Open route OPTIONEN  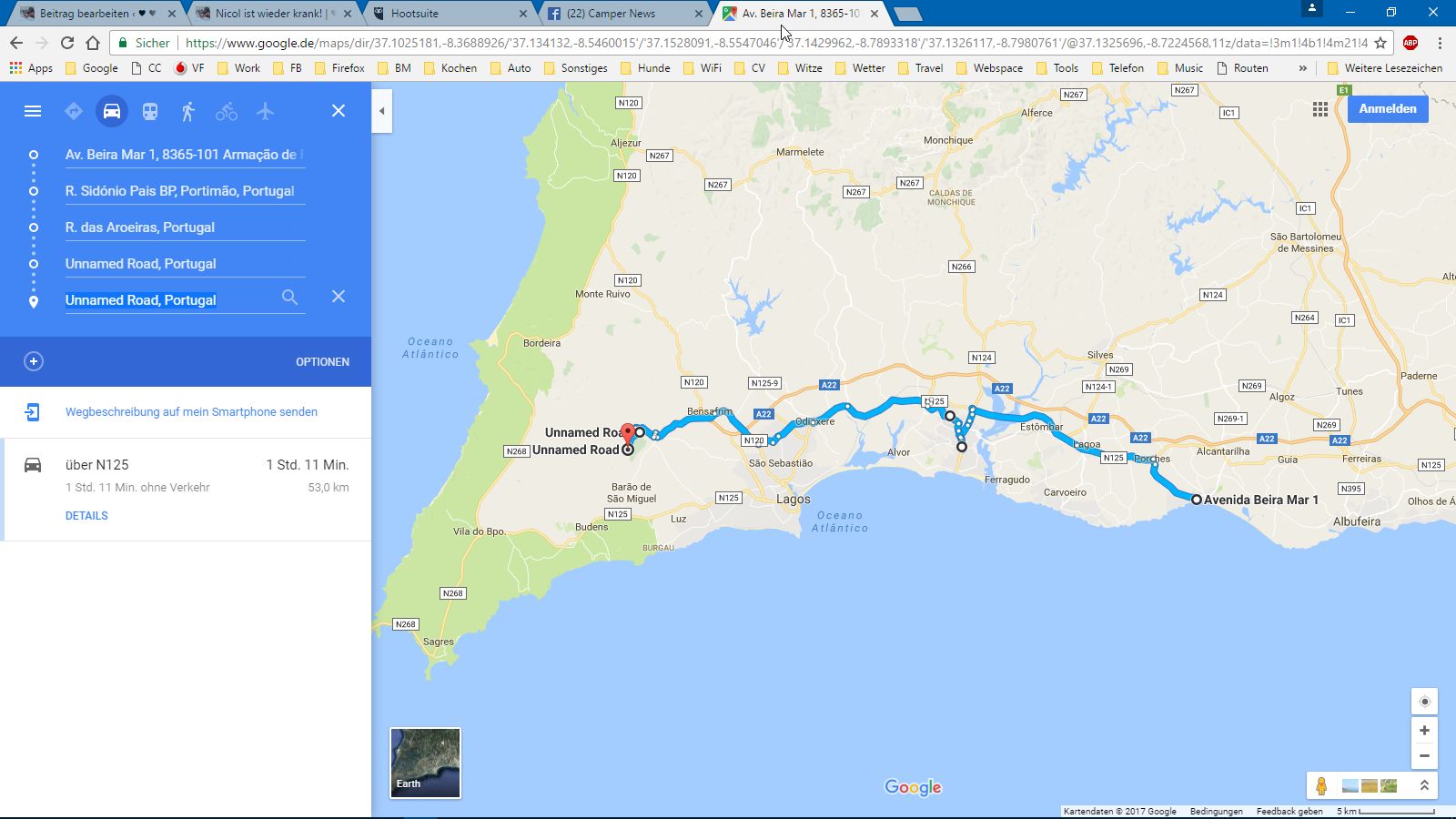click(x=322, y=362)
